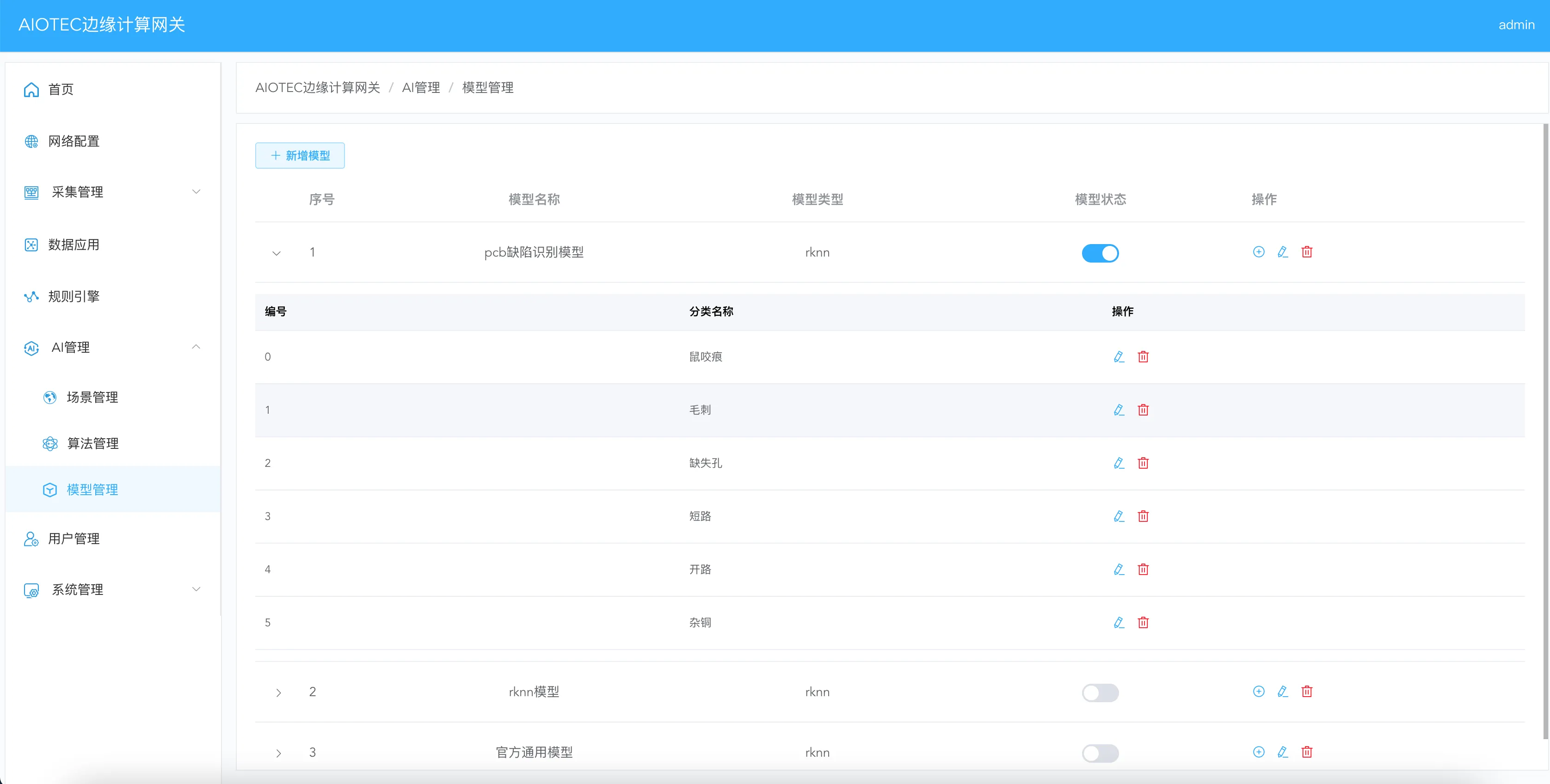This screenshot has height=784, width=1550.
Task: Edit the 鼠咬痕 category
Action: coord(1119,357)
